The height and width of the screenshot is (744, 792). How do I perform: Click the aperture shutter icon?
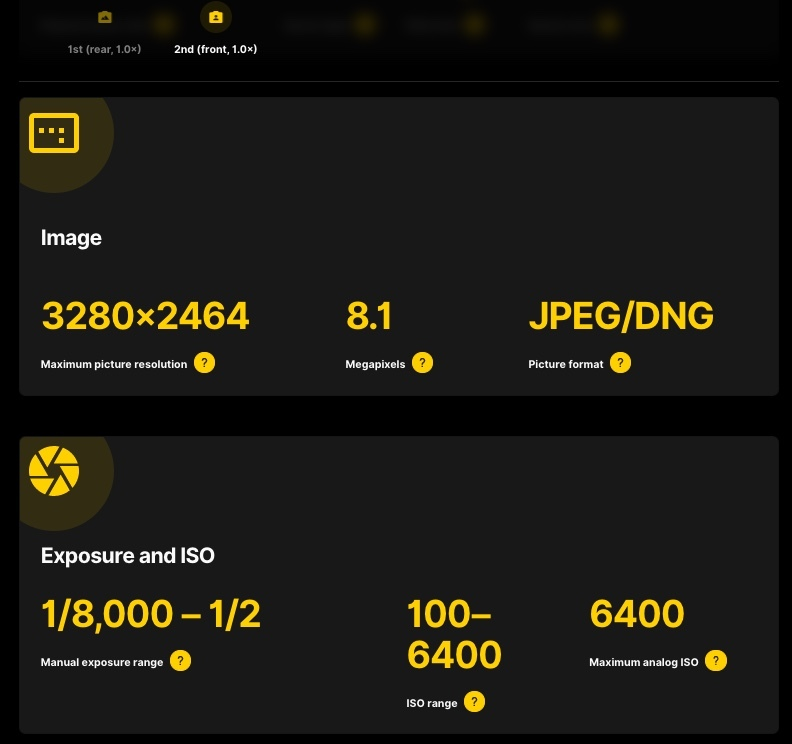coord(54,471)
